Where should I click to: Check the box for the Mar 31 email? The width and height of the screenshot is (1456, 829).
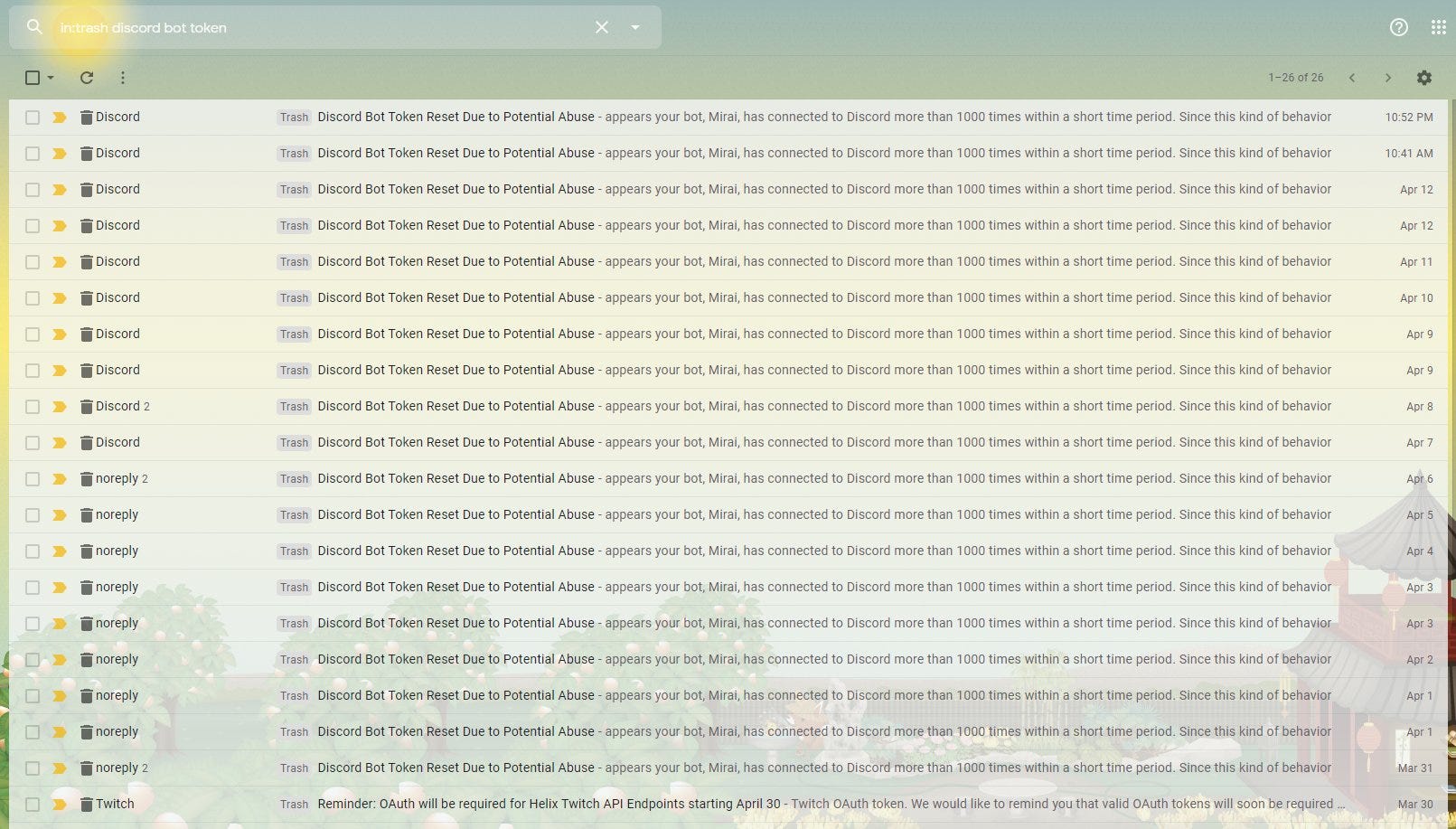33,768
